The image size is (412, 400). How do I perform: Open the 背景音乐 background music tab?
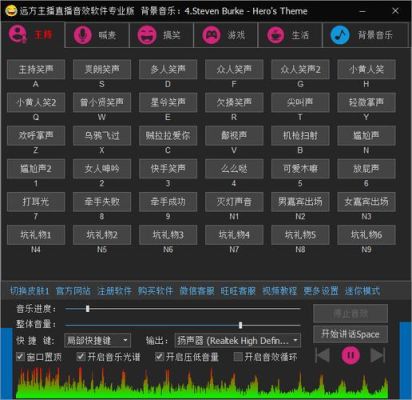[365, 35]
